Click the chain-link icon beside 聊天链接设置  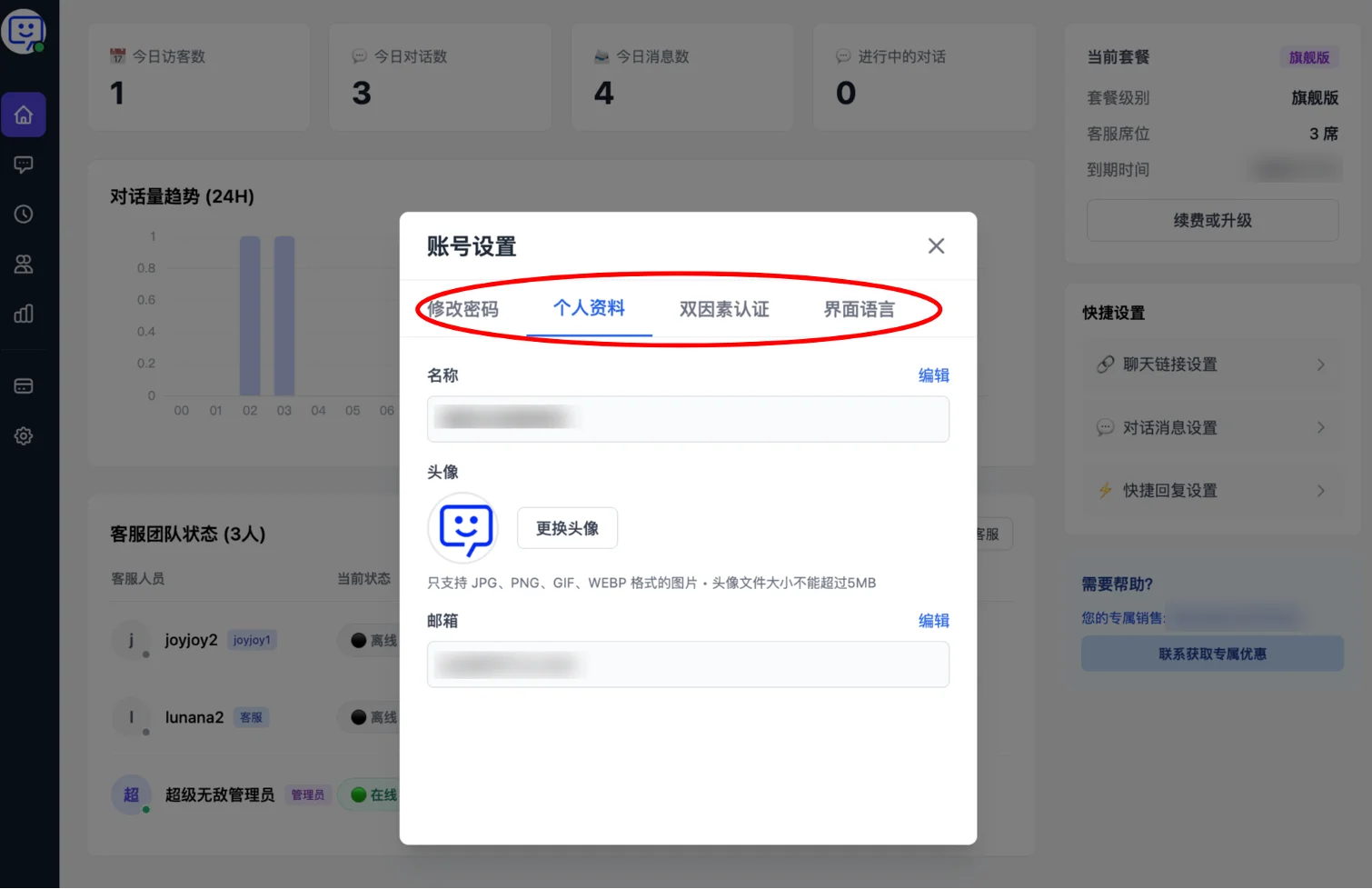pyautogui.click(x=1104, y=365)
